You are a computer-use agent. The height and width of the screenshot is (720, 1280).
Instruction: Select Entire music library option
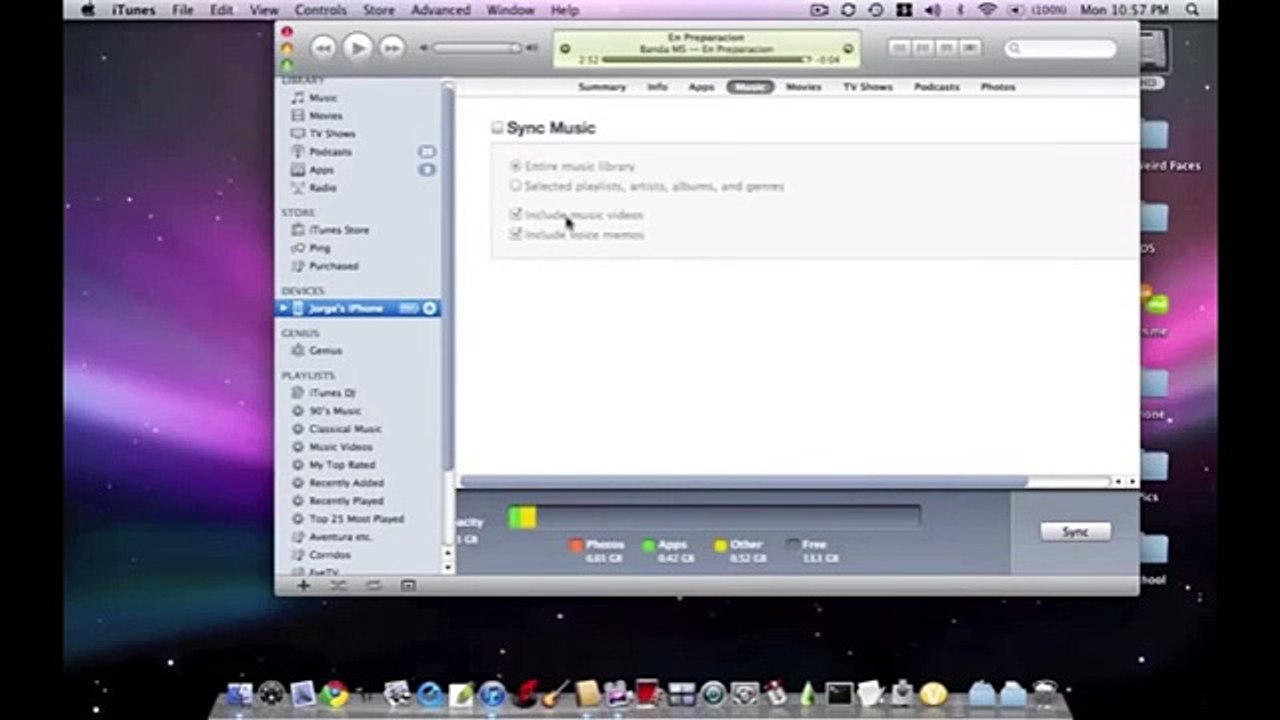pos(516,166)
